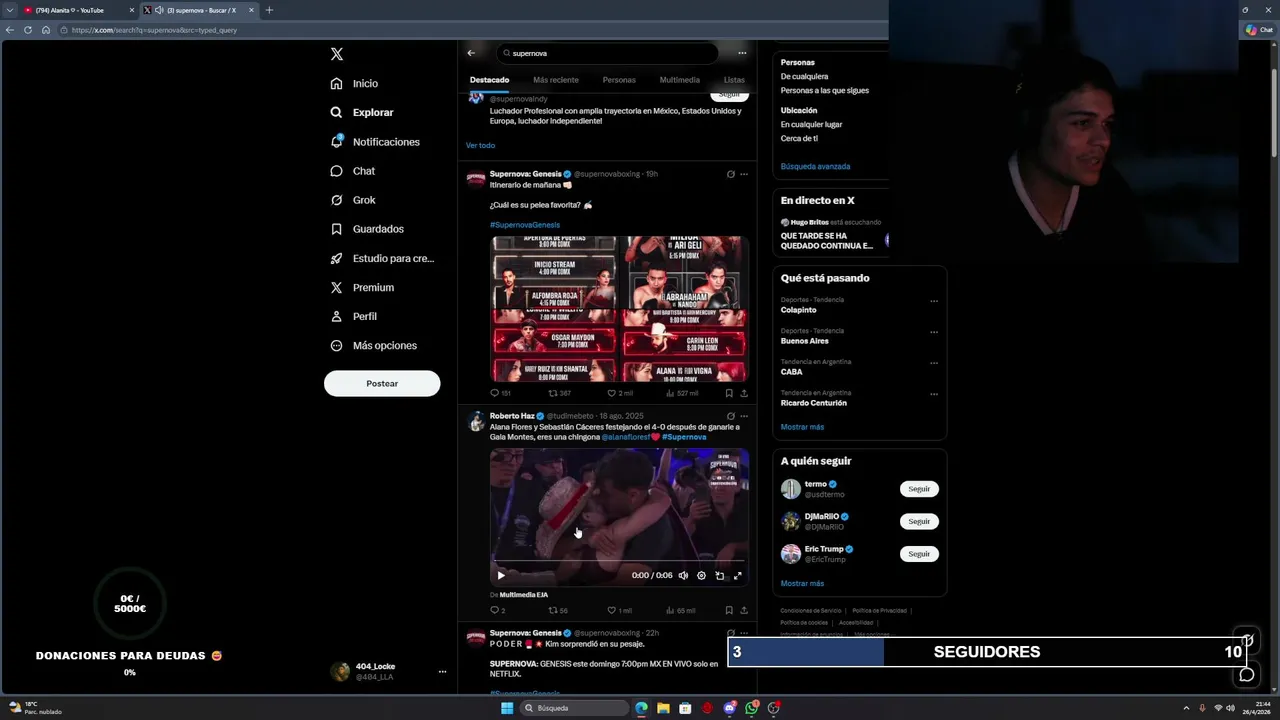Select 'Personas a las que sigues' filter
The width and height of the screenshot is (1280, 720).
pos(824,90)
